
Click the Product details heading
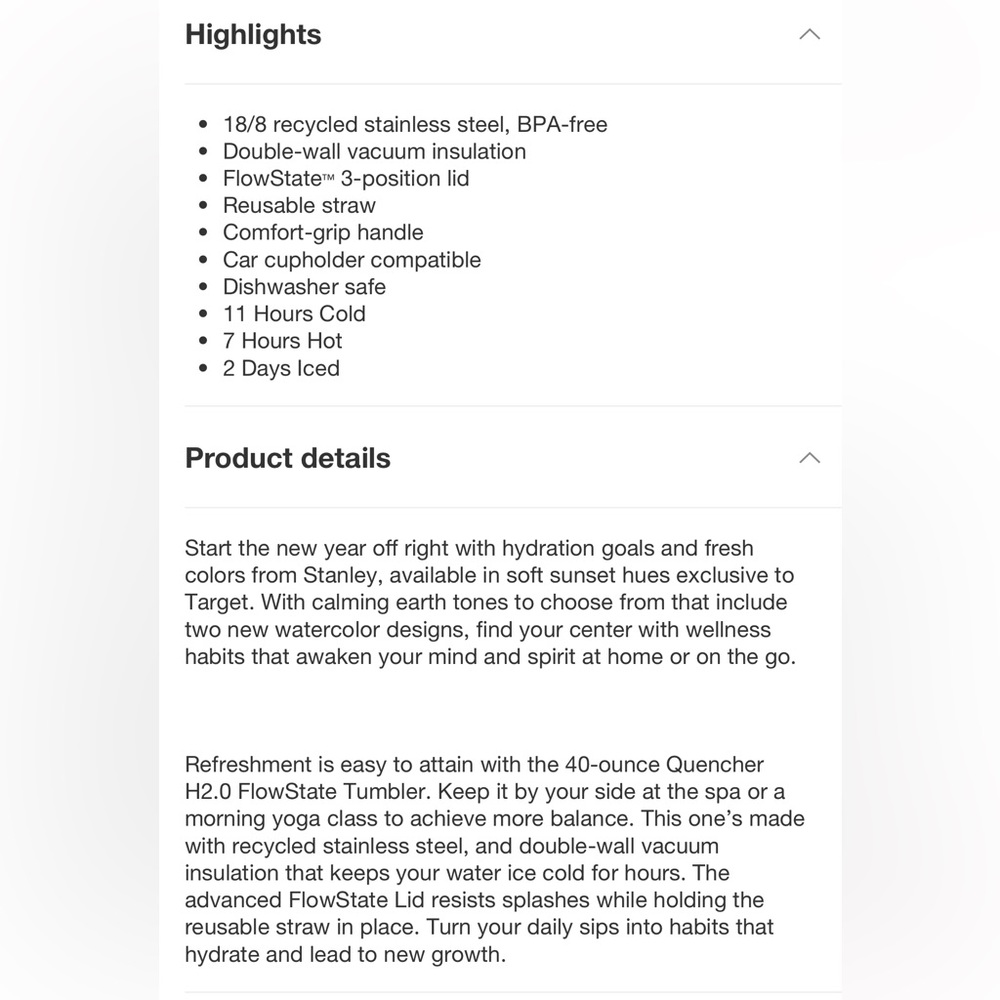(288, 458)
